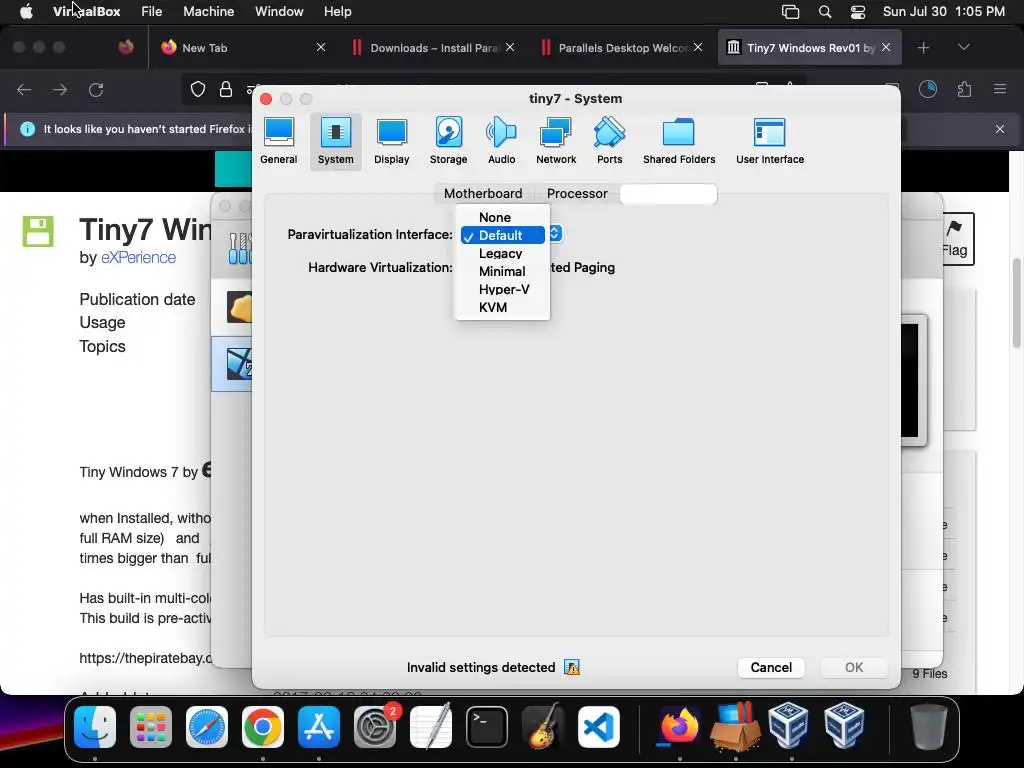Image resolution: width=1024 pixels, height=768 pixels.
Task: Select the System settings category
Action: [336, 141]
